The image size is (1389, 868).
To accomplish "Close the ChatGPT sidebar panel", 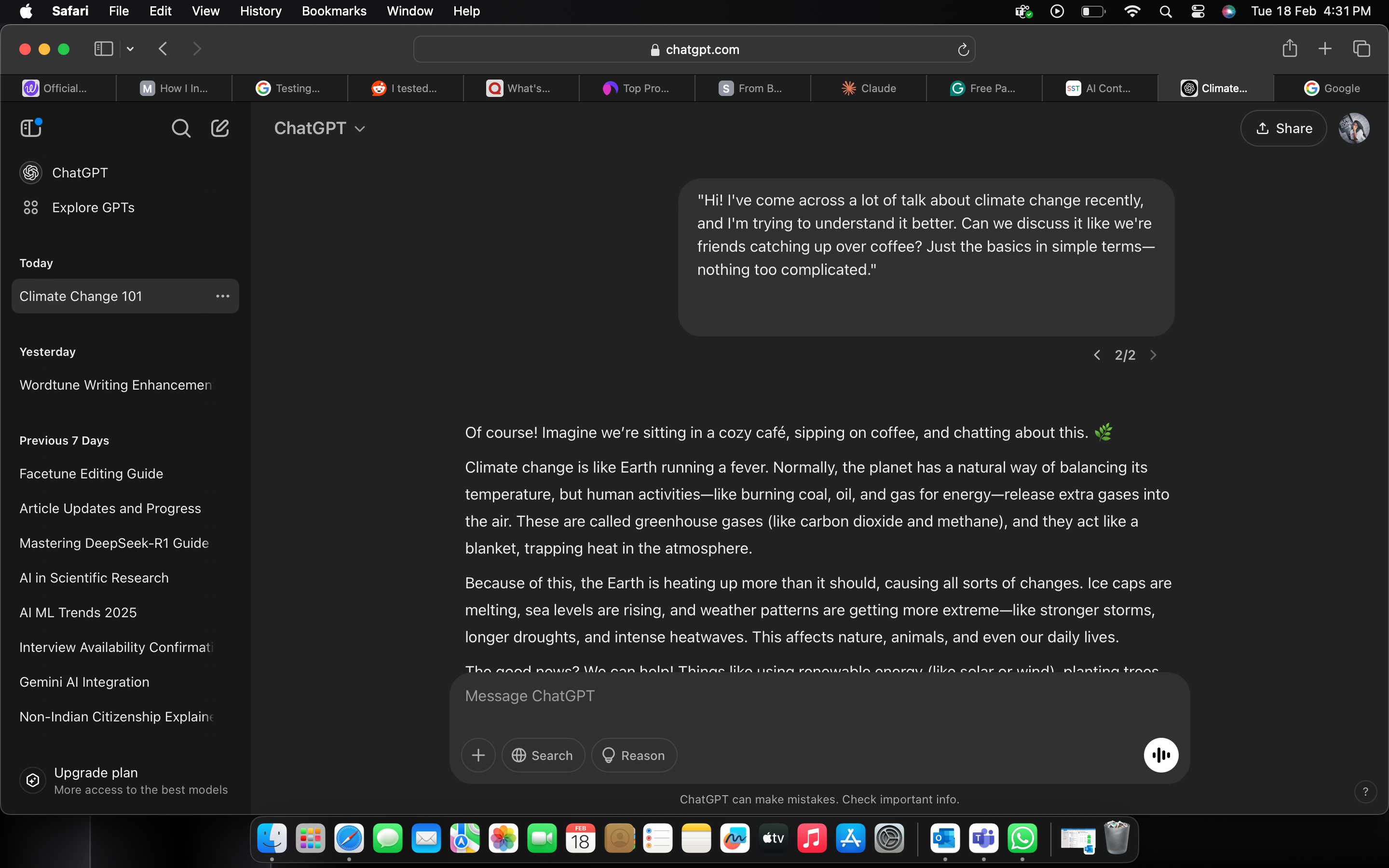I will click(x=31, y=127).
